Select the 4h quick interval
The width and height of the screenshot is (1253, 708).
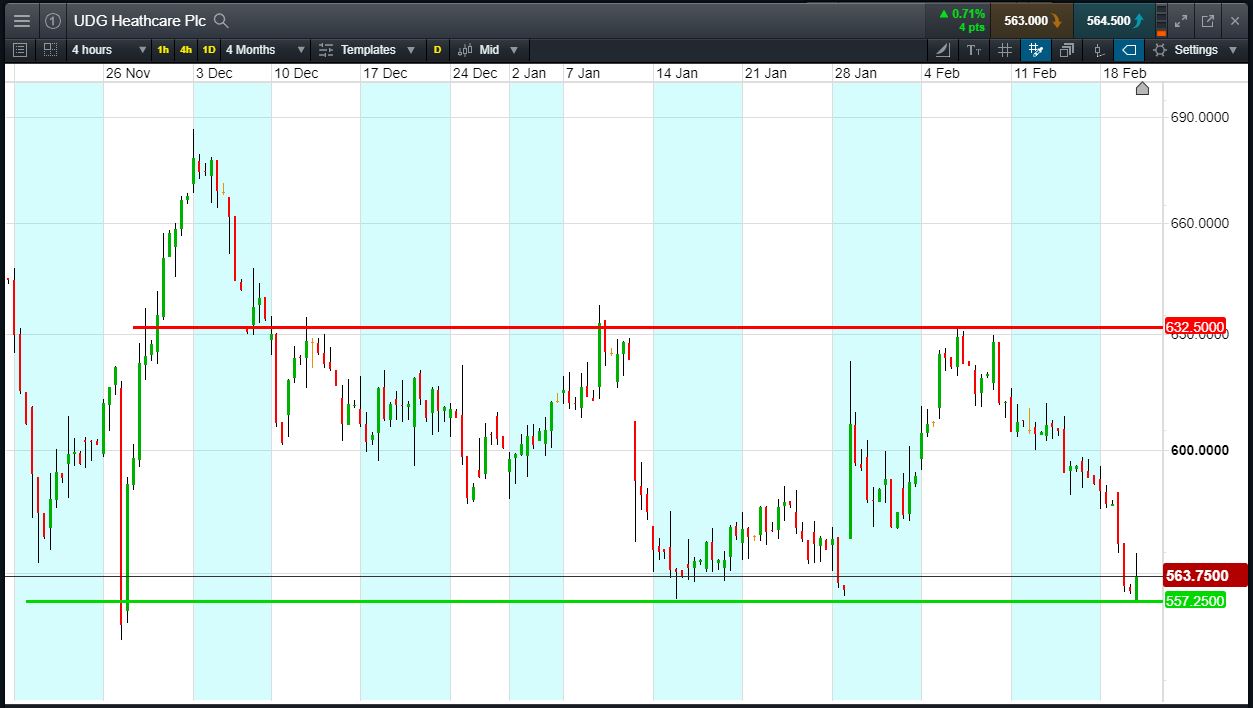pos(186,49)
